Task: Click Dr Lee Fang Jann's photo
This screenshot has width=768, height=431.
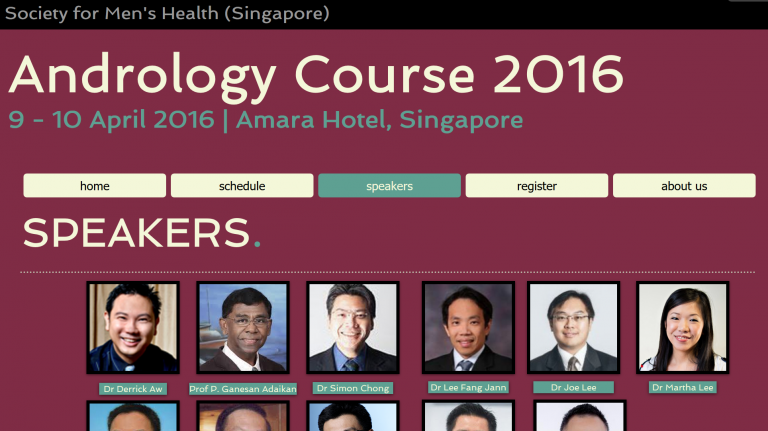Action: click(468, 327)
